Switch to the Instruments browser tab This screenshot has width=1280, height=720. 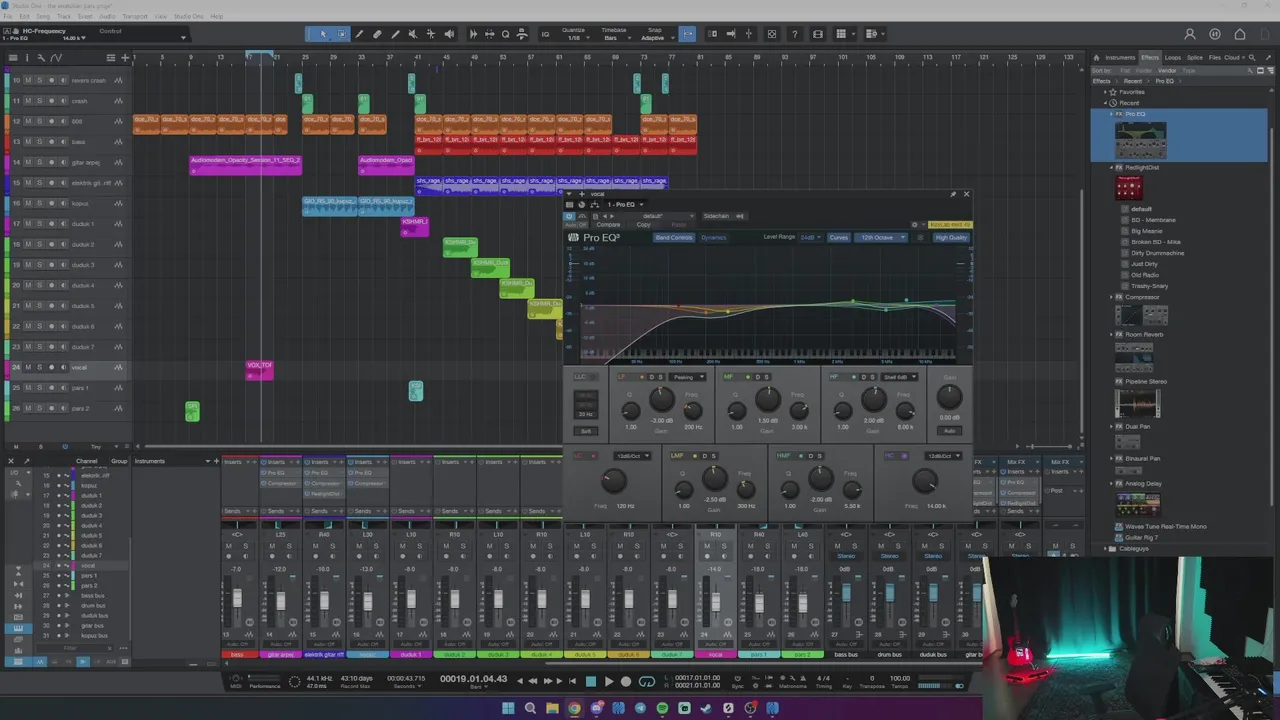[1120, 57]
